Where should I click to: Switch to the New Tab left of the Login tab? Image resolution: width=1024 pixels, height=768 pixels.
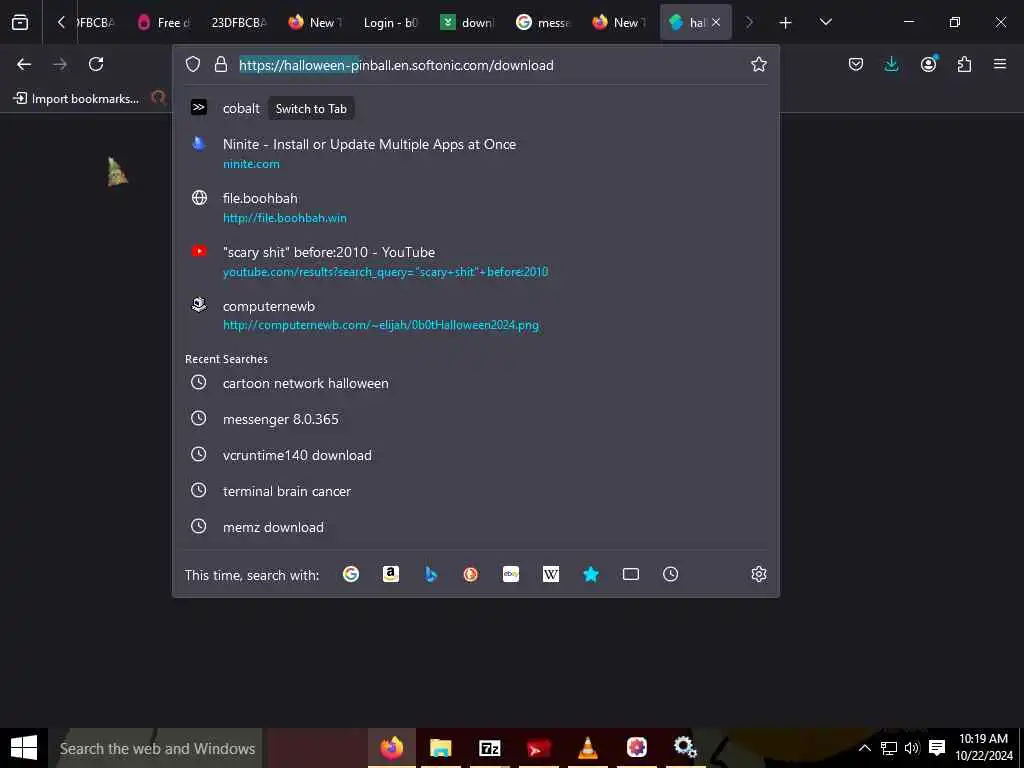(315, 23)
